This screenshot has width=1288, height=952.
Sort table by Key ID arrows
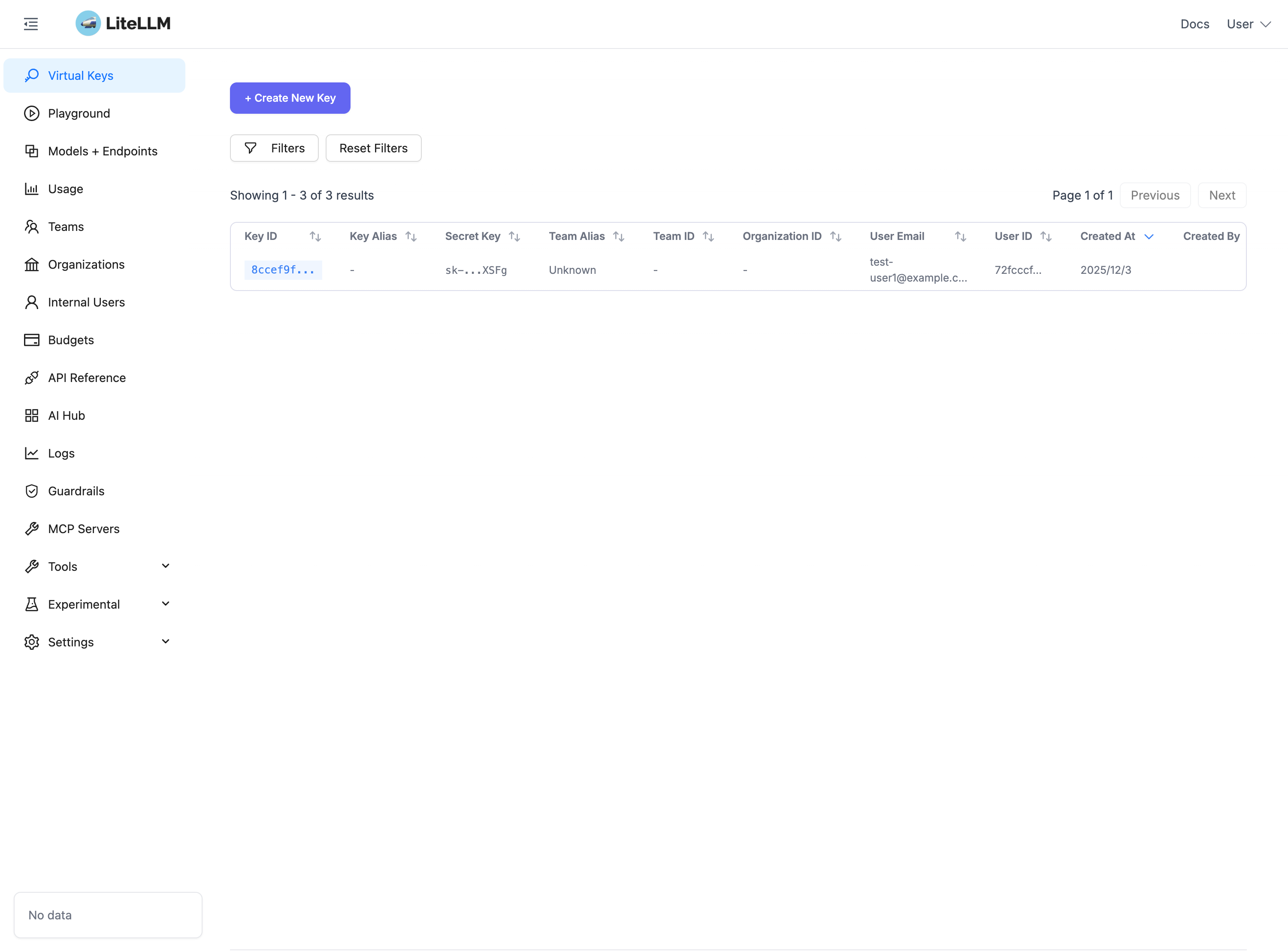315,236
